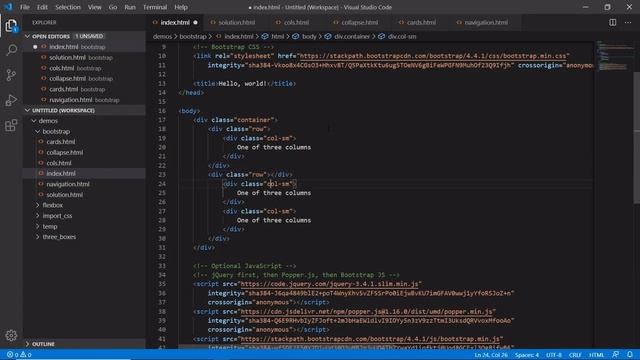This screenshot has height=360, width=640.
Task: Click the Split Editor Right icon
Action: click(613, 22)
